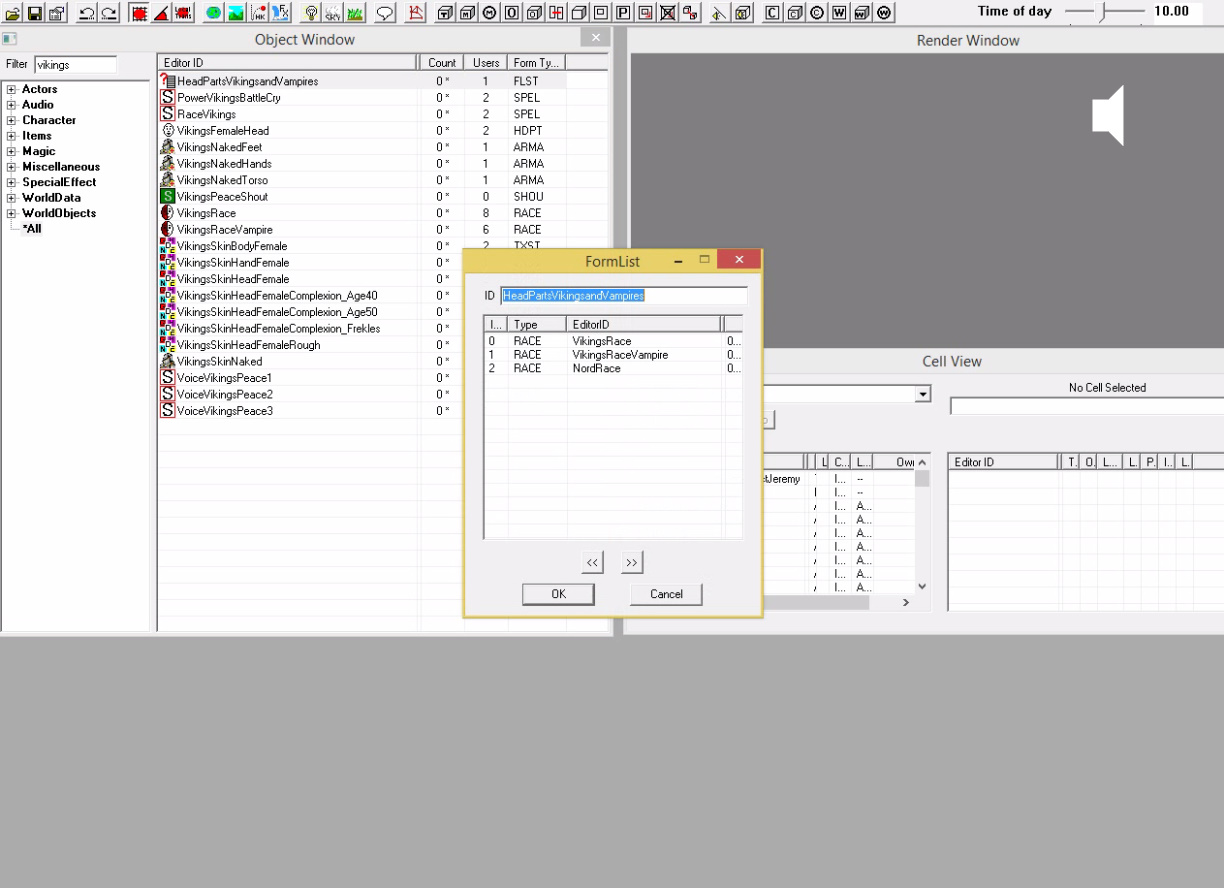Sort by Form Type column header
The width and height of the screenshot is (1224, 888).
pos(536,63)
